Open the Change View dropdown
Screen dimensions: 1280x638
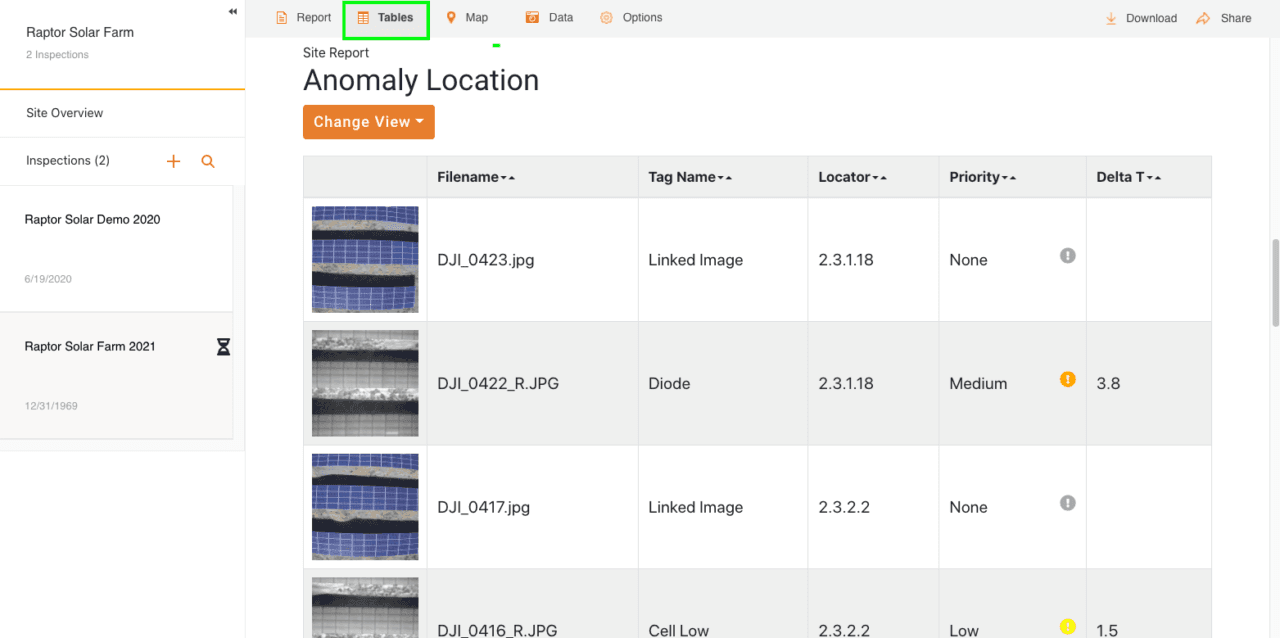369,122
